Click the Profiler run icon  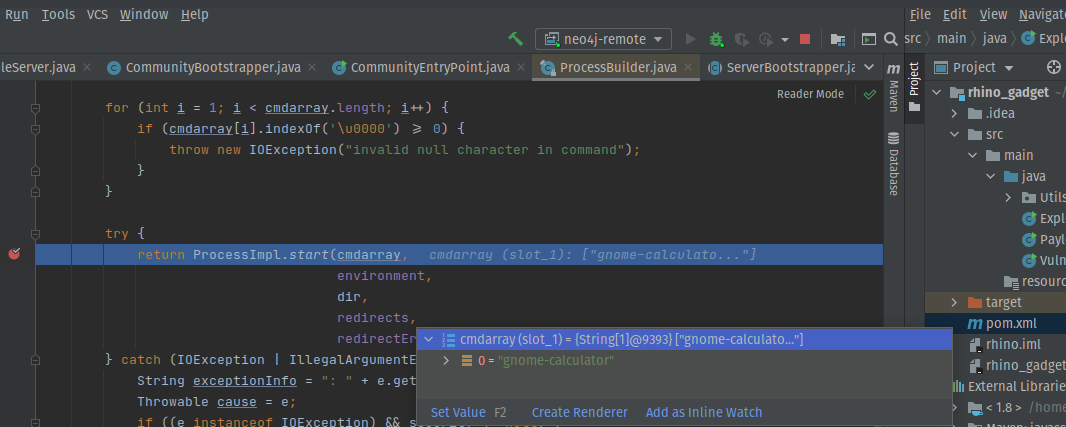pos(766,39)
